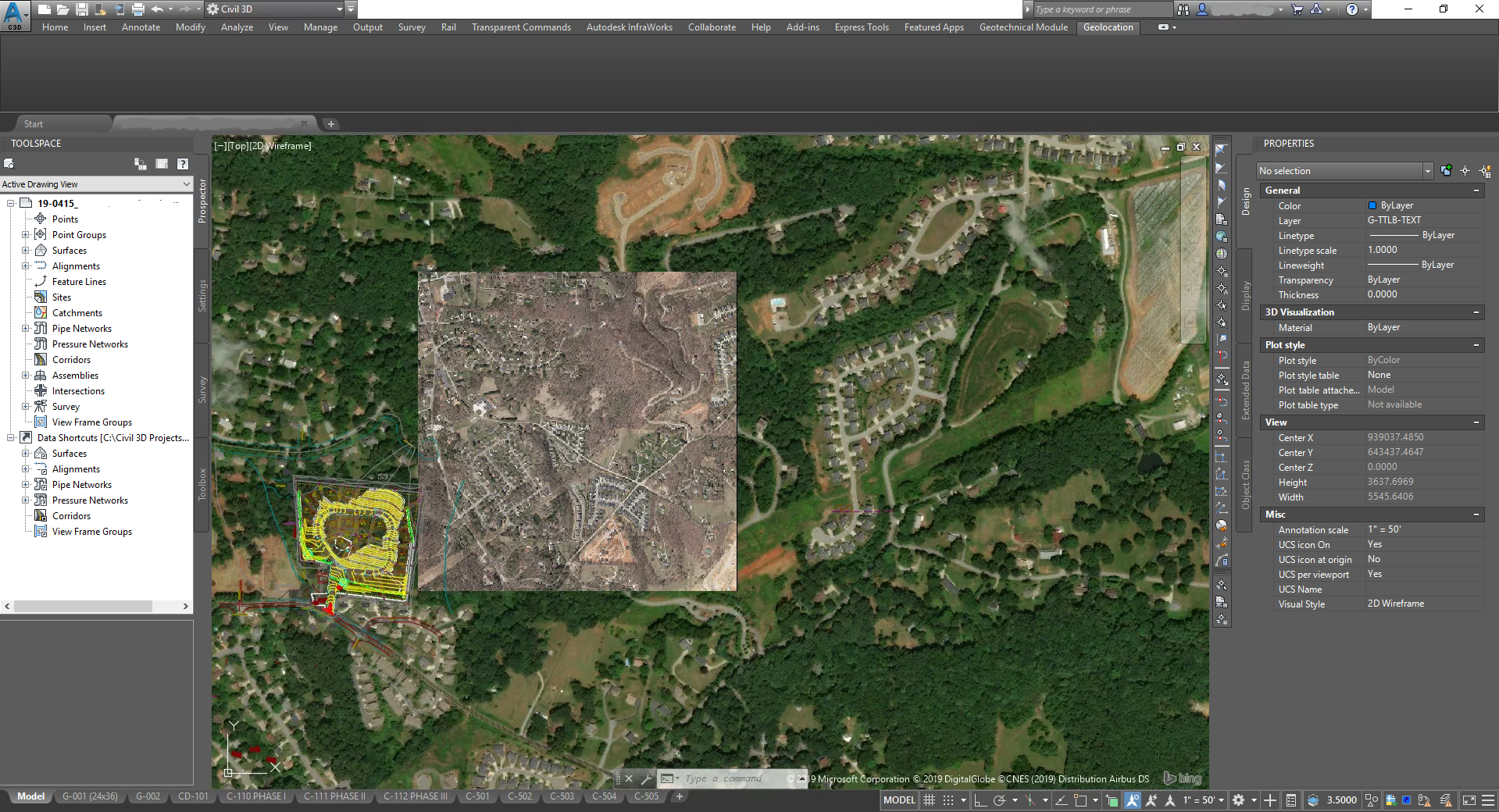Expand the Point Groups tree node
The width and height of the screenshot is (1499, 812).
27,234
